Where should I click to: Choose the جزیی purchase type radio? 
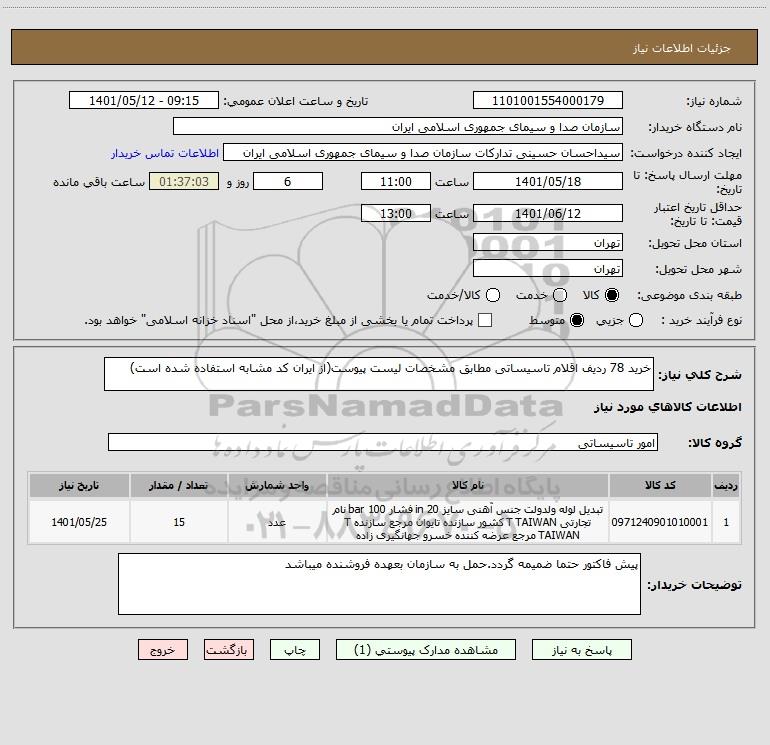tap(635, 320)
